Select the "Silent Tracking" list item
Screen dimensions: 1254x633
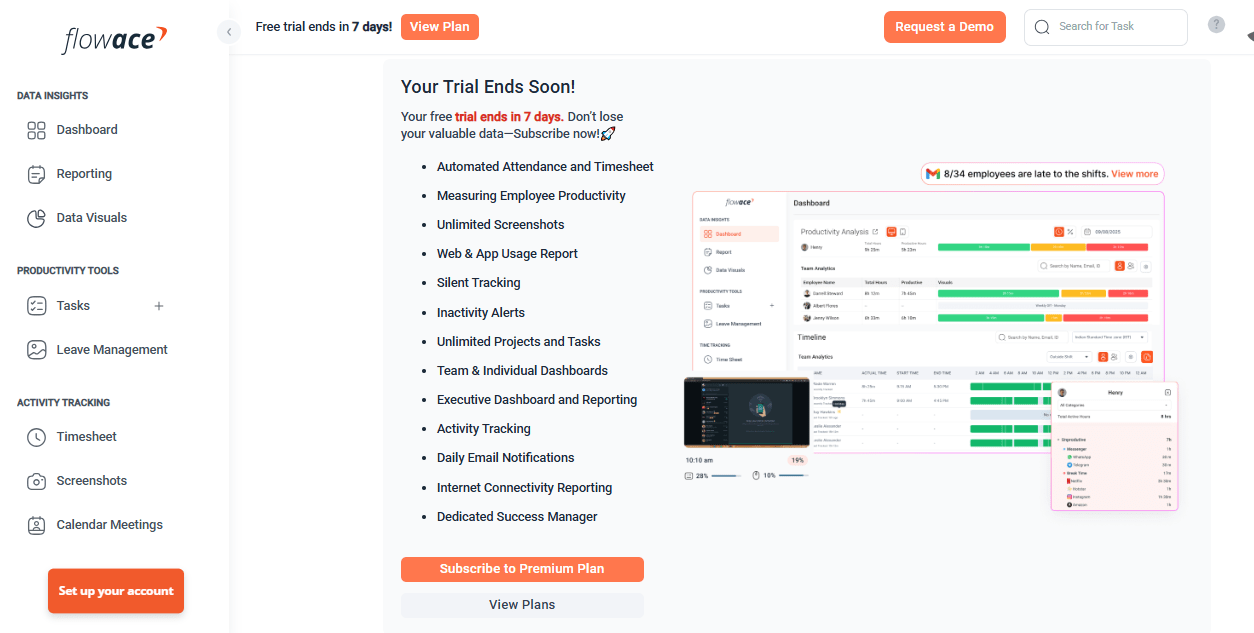pyautogui.click(x=479, y=283)
